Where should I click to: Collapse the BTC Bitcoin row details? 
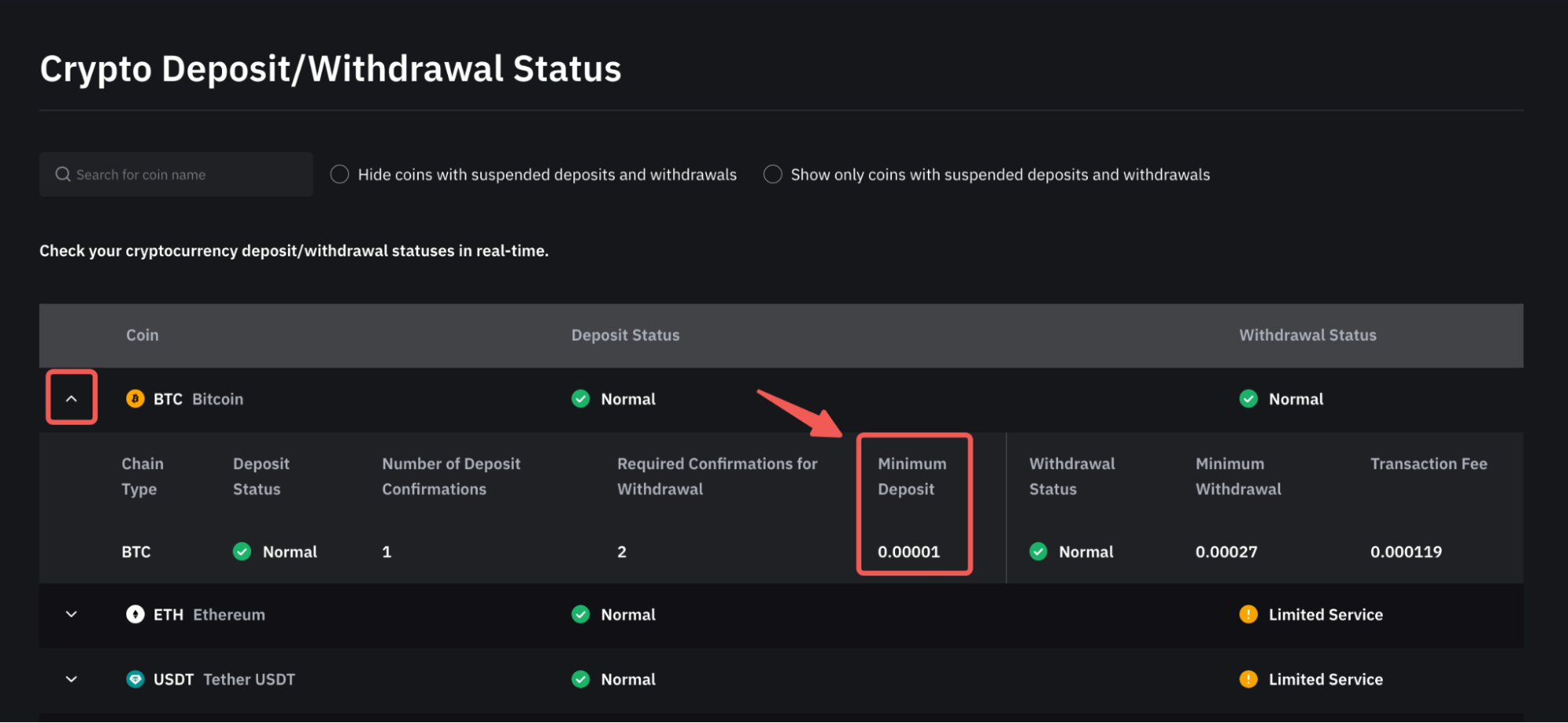71,398
